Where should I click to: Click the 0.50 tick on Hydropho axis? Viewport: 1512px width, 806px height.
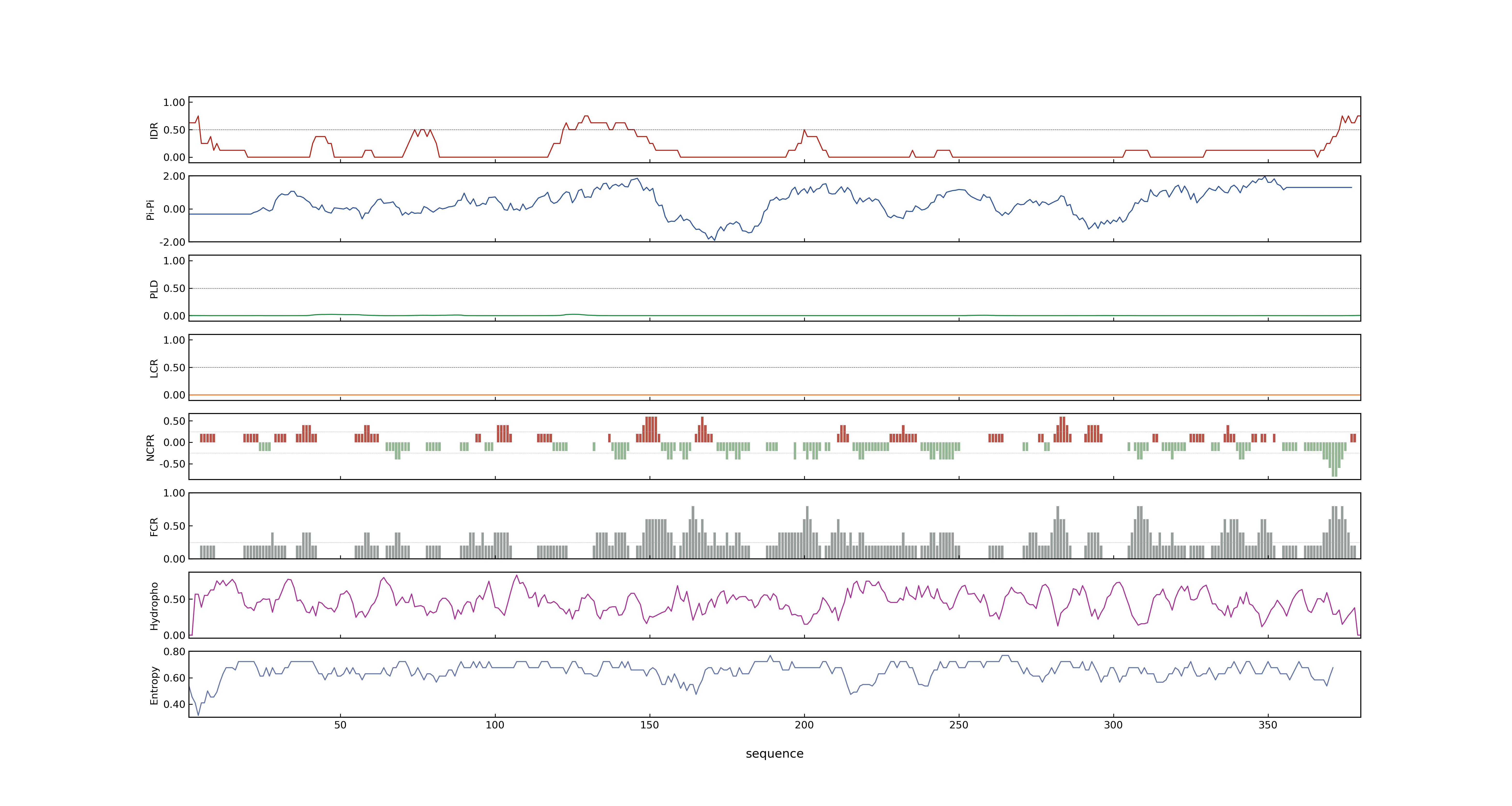click(x=174, y=599)
